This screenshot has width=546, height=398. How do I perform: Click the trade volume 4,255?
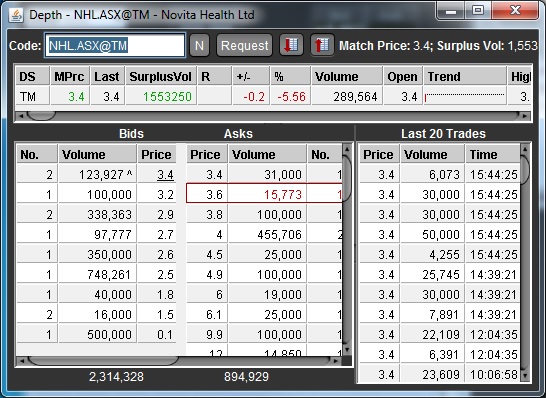click(x=433, y=255)
